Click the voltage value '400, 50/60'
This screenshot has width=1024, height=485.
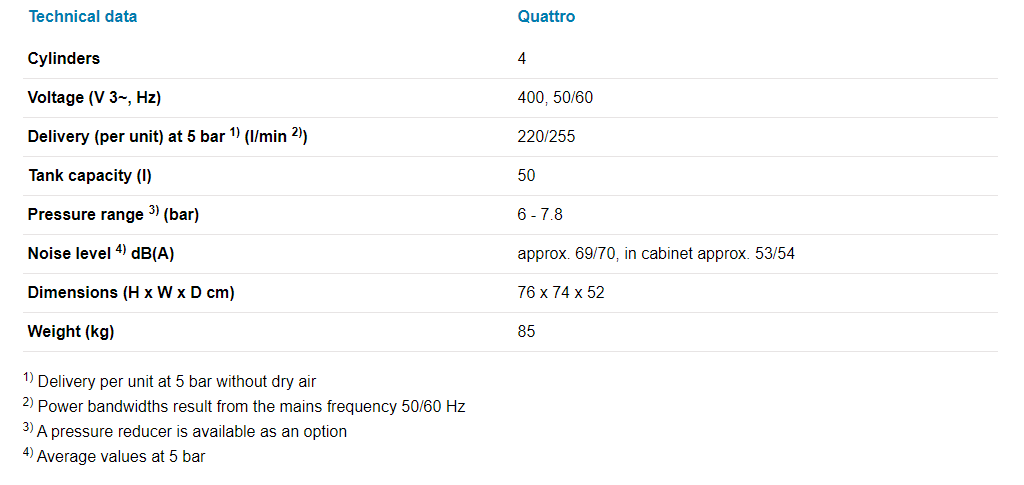click(x=556, y=98)
